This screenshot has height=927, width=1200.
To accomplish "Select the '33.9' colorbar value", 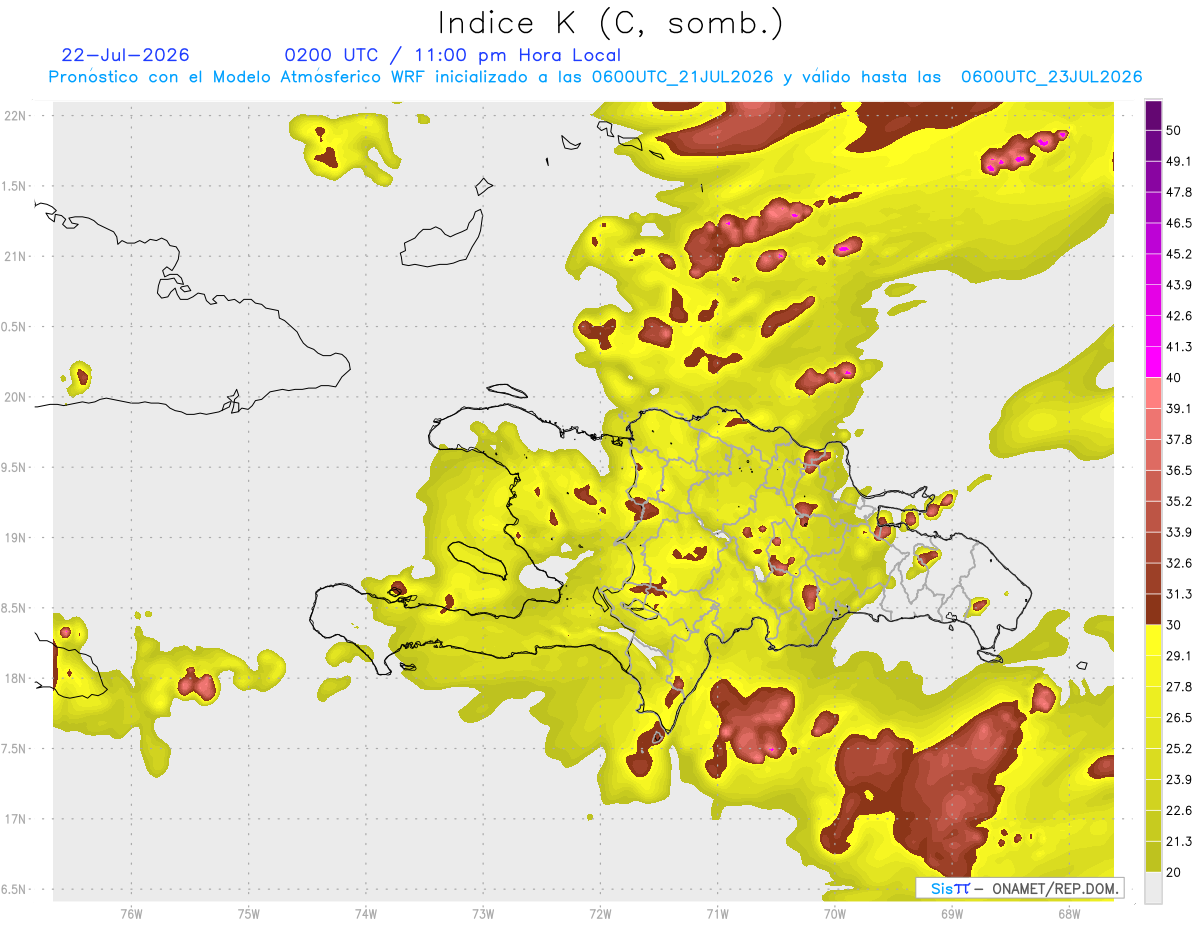I will tap(1178, 532).
